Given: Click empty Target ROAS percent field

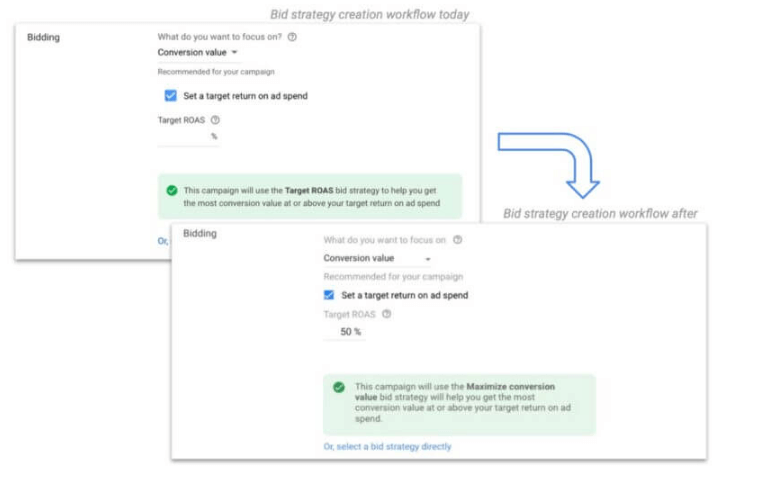Looking at the screenshot, I should [188, 137].
